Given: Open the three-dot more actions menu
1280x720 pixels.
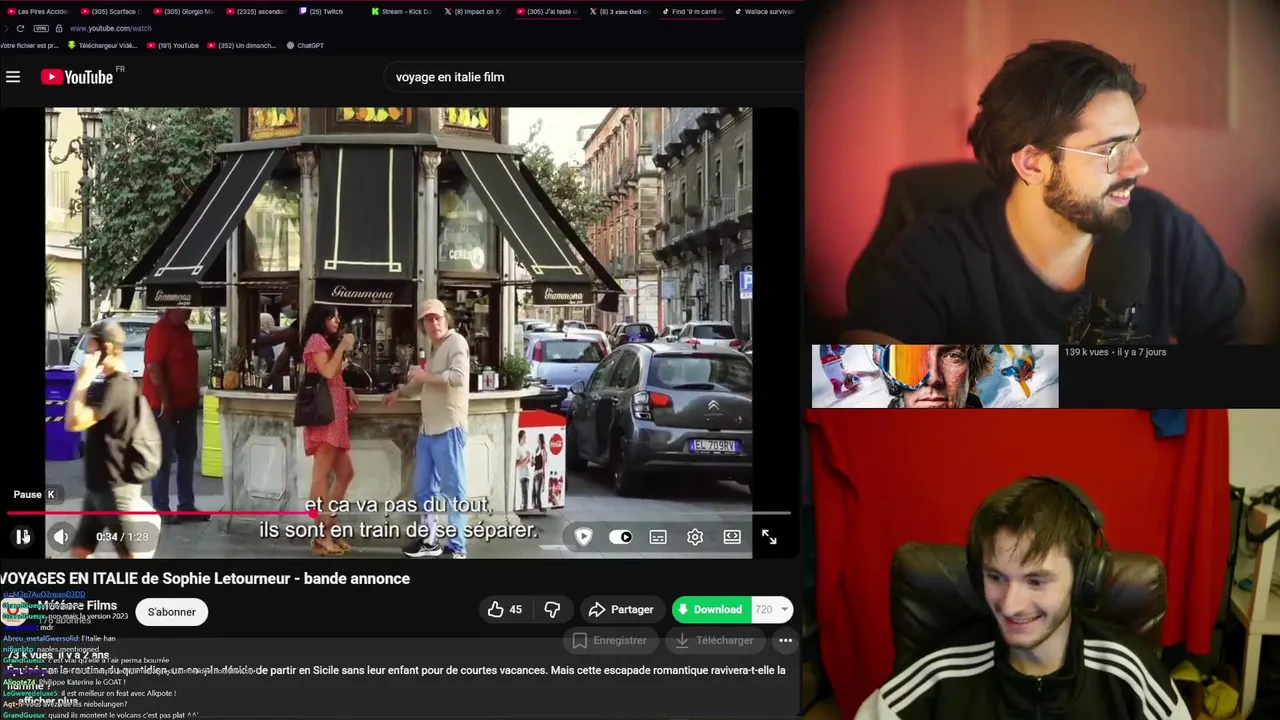Looking at the screenshot, I should click(x=786, y=640).
